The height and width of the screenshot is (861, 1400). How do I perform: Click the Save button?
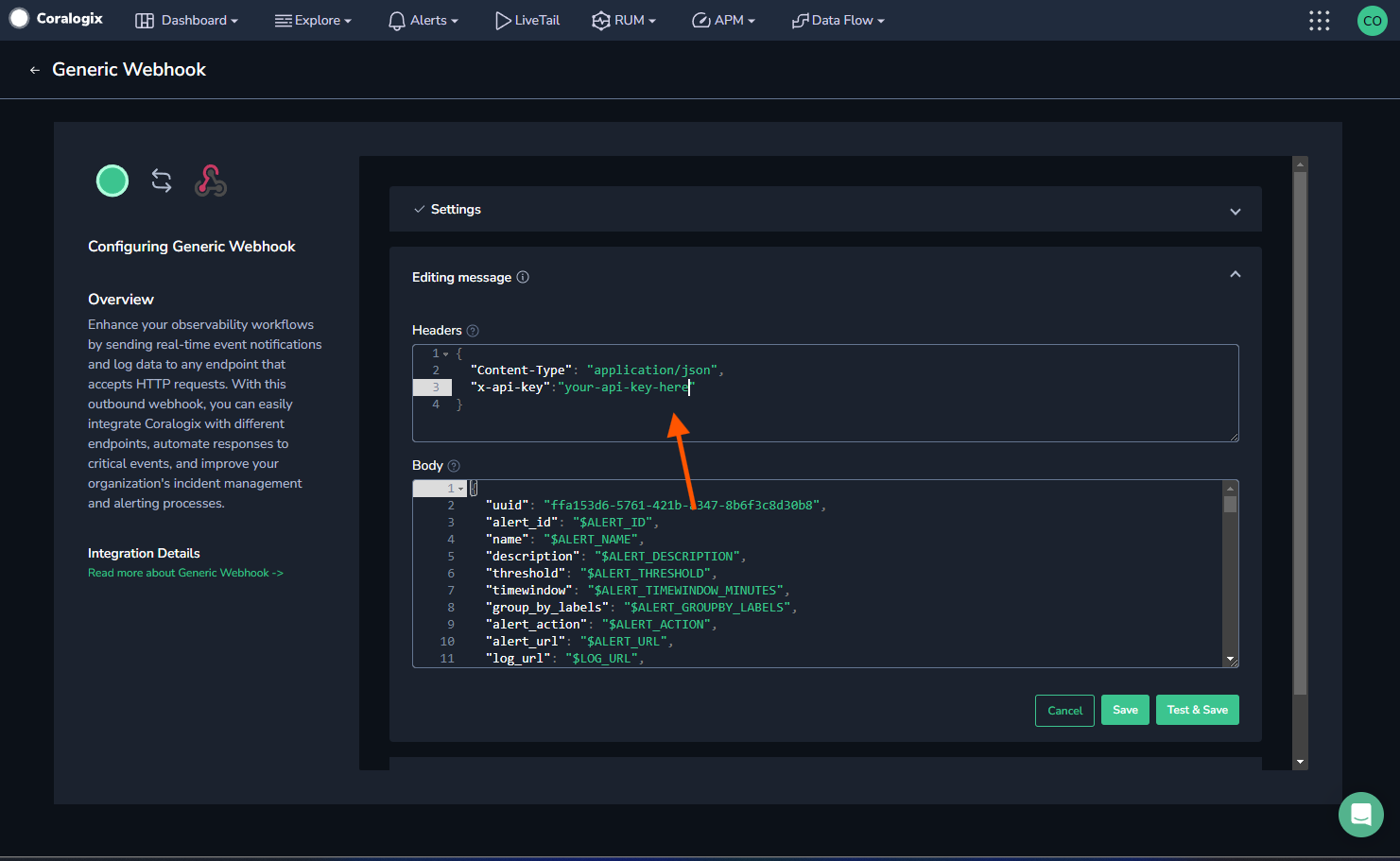pyautogui.click(x=1125, y=711)
